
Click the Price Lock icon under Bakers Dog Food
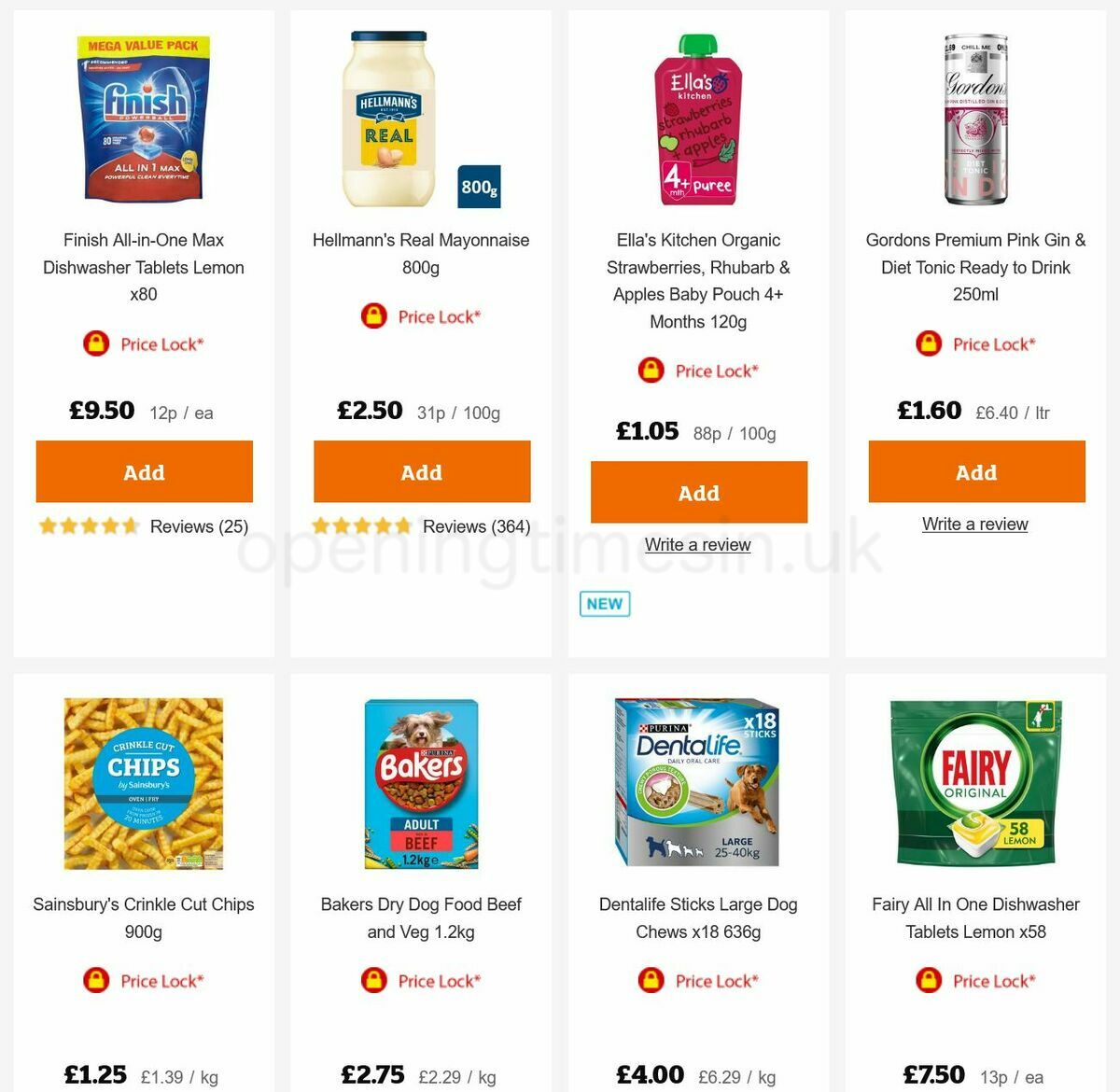click(x=372, y=981)
